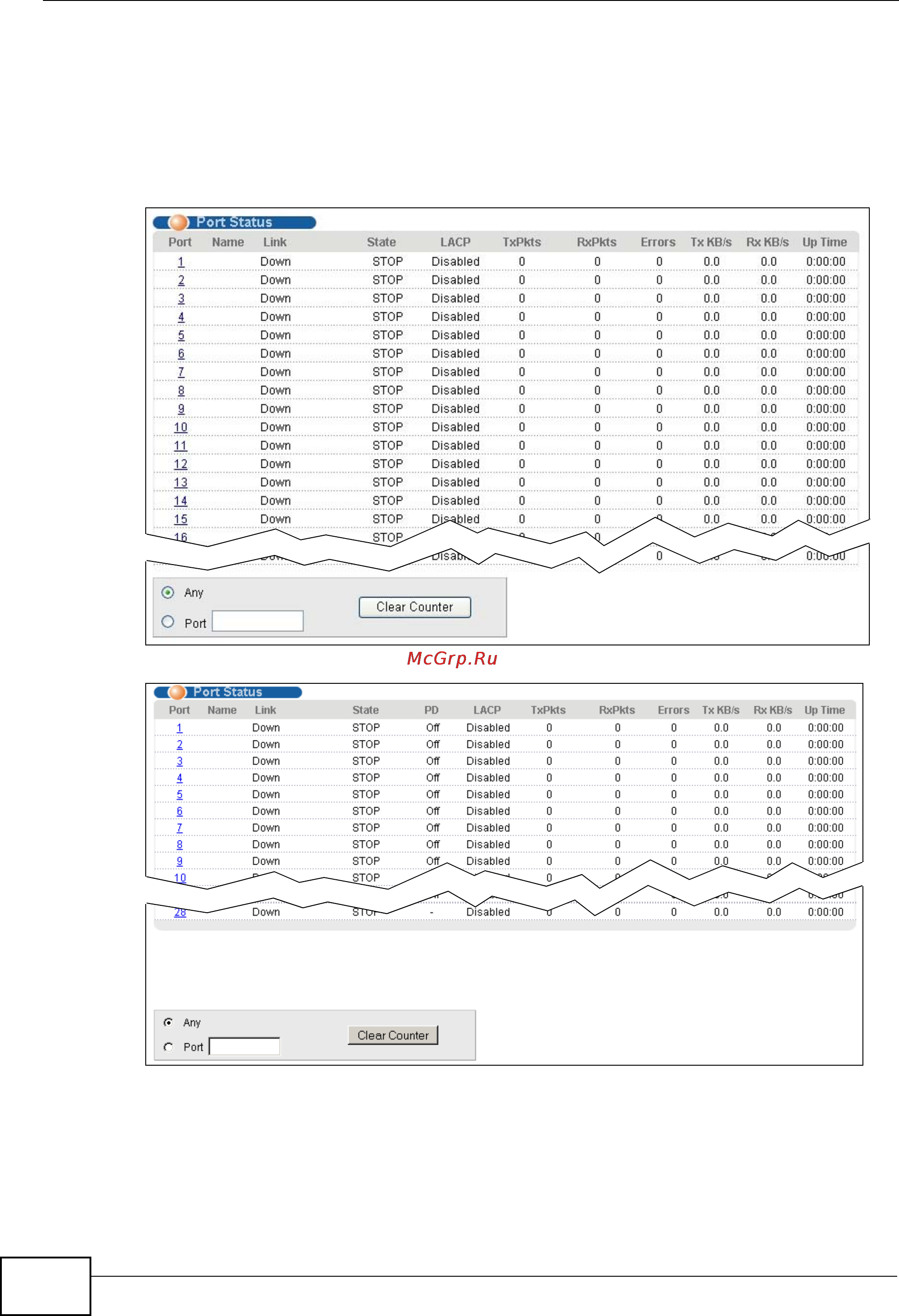Viewport: 899px width, 1316px height.
Task: Click Clear Counter button in lower panel
Action: tap(393, 1035)
